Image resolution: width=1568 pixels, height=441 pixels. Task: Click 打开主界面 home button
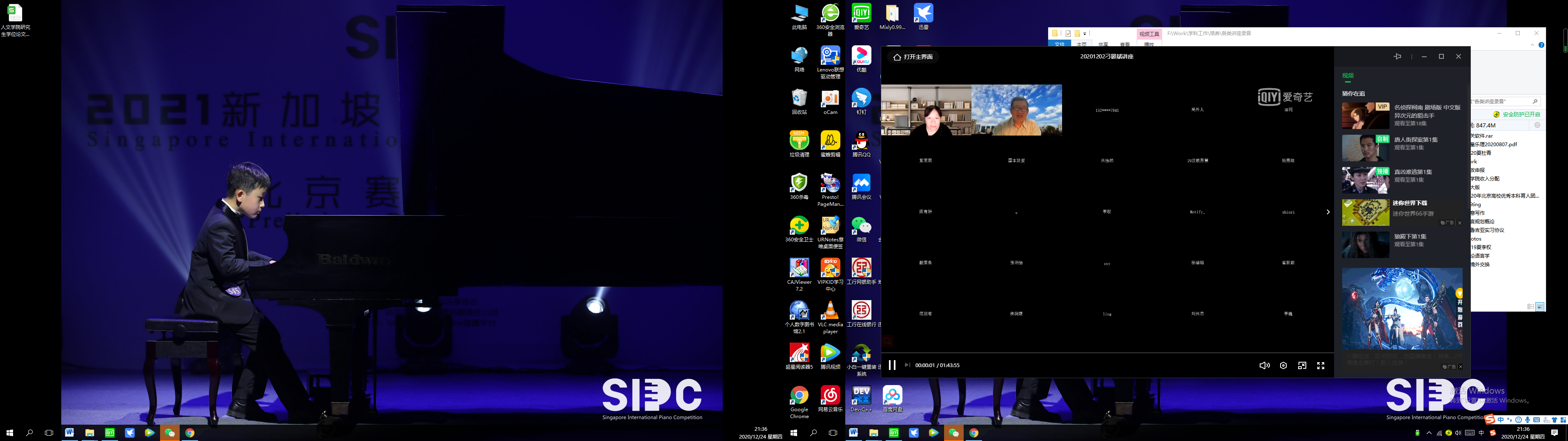[913, 57]
